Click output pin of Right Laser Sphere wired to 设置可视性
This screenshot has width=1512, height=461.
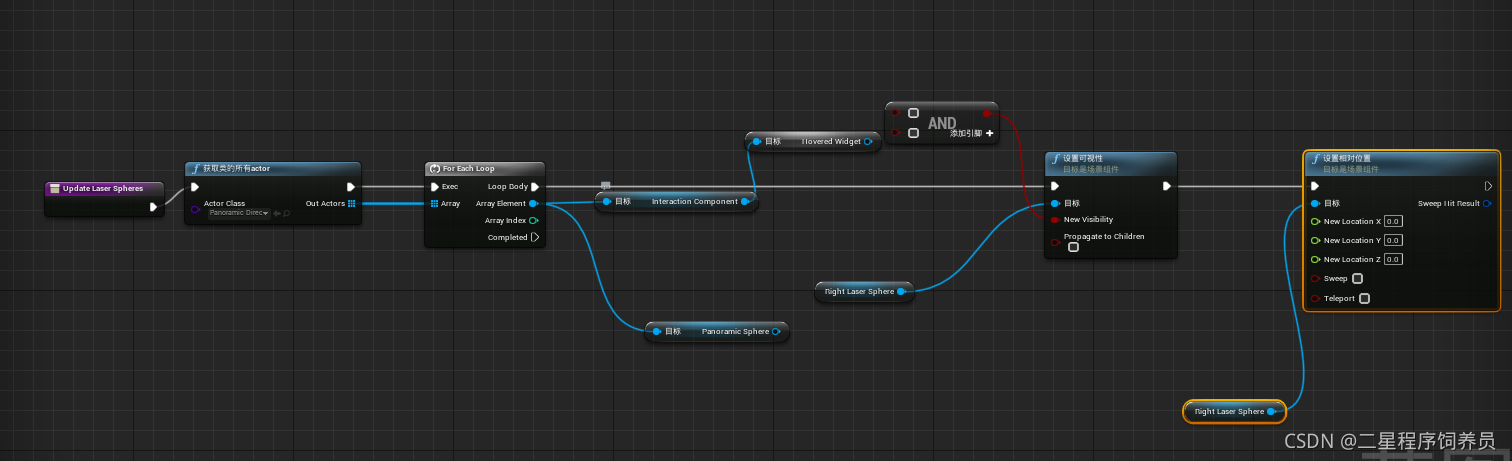pyautogui.click(x=901, y=291)
